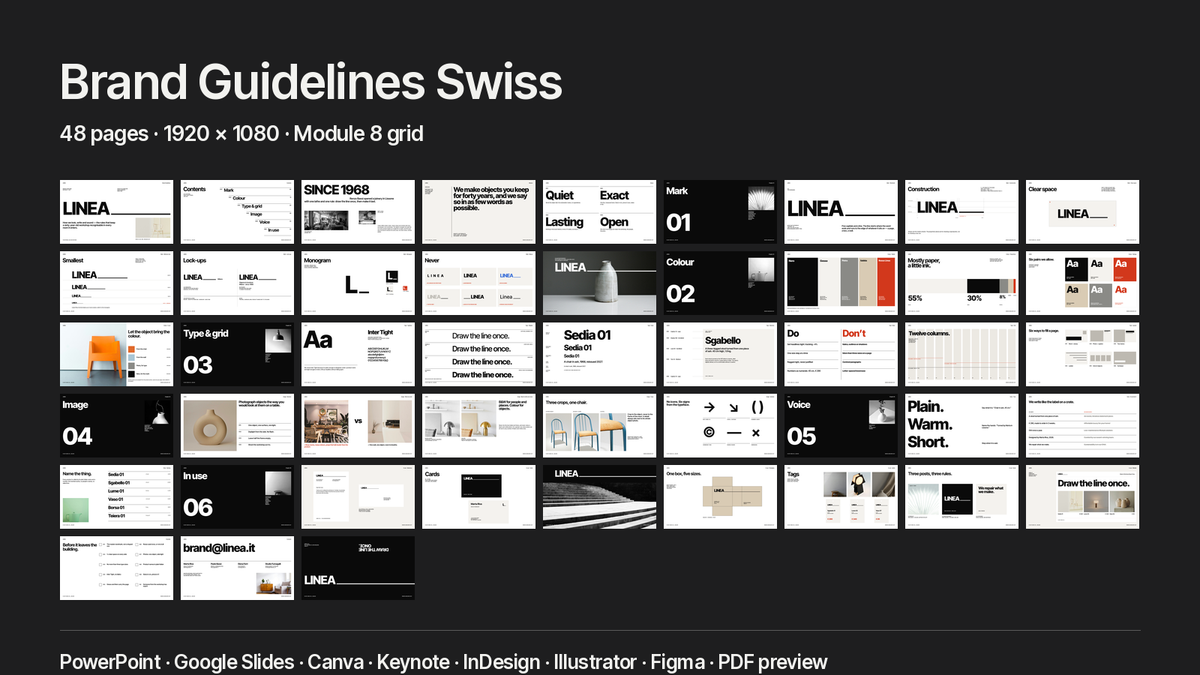This screenshot has height=675, width=1200.
Task: Open the Cards slide thumbnail
Action: click(x=479, y=496)
